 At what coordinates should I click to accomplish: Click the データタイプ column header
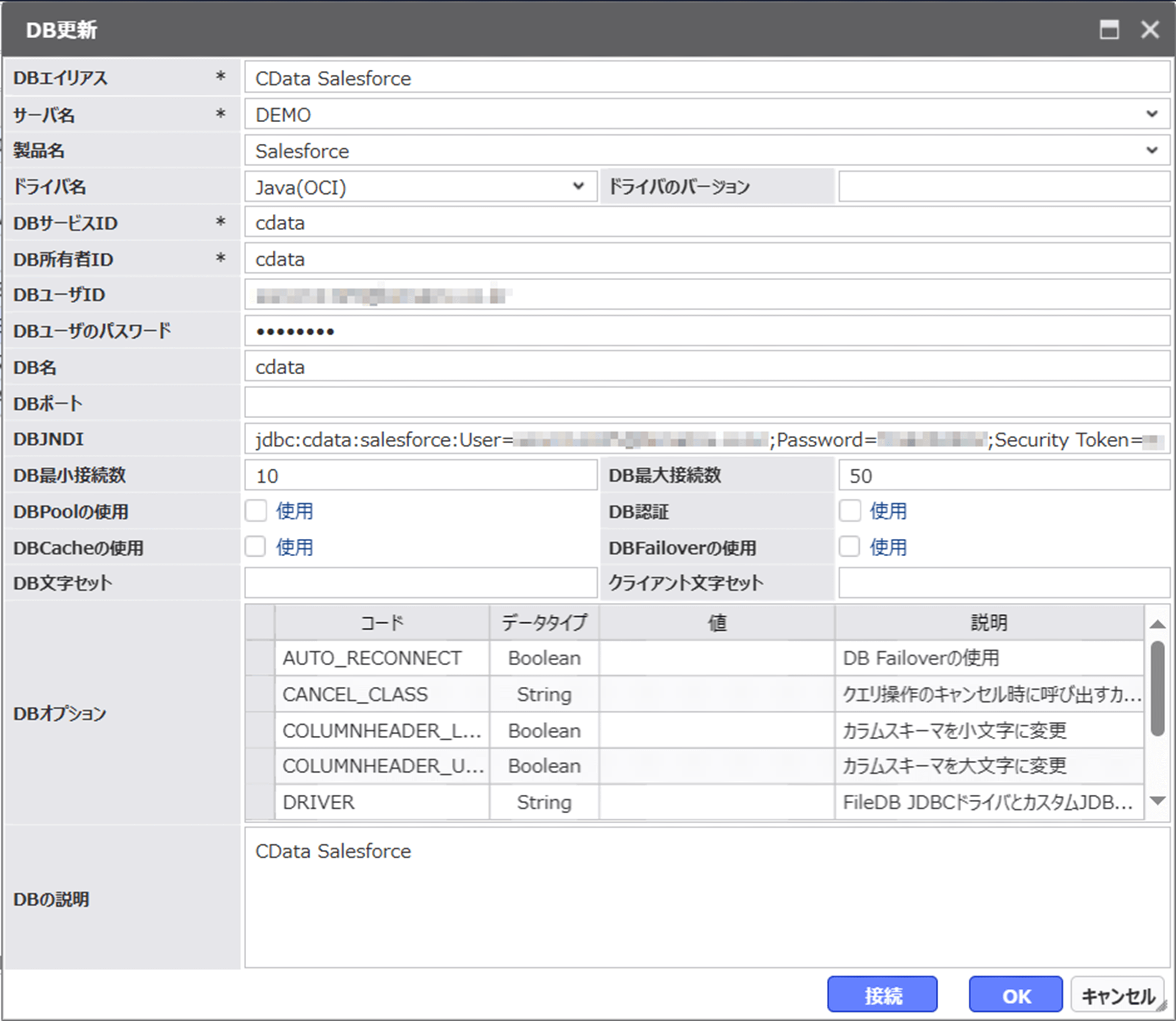[x=544, y=622]
